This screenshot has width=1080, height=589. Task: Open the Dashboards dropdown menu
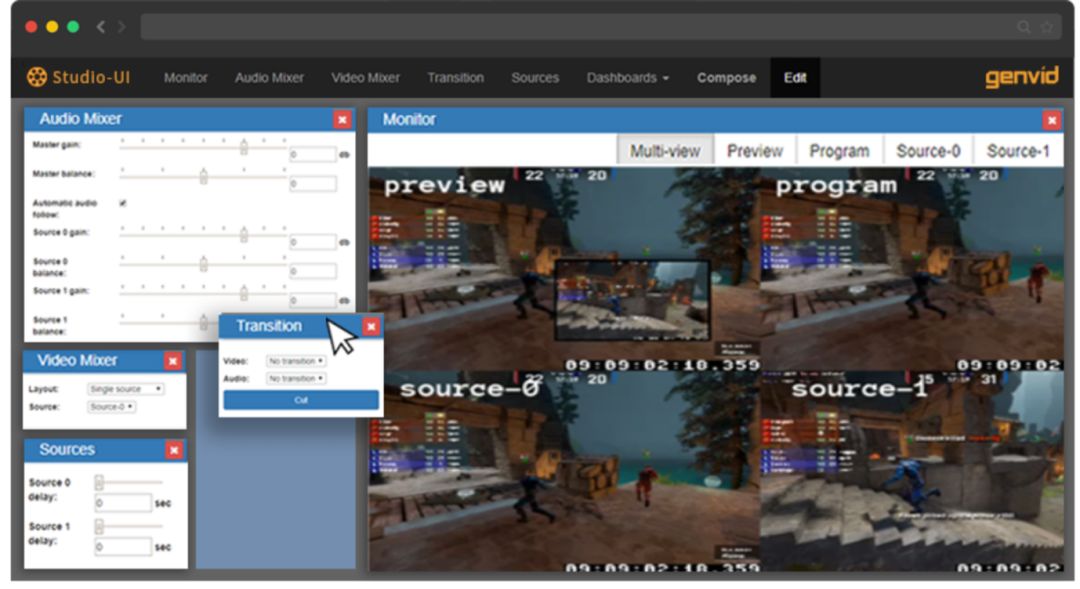(x=627, y=78)
